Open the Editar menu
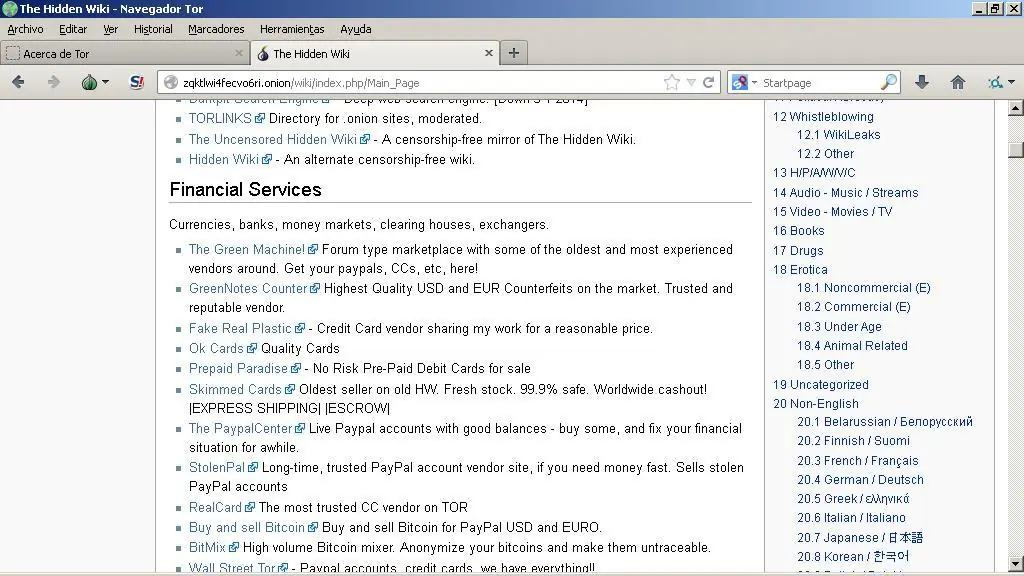This screenshot has height=576, width=1024. [x=72, y=29]
